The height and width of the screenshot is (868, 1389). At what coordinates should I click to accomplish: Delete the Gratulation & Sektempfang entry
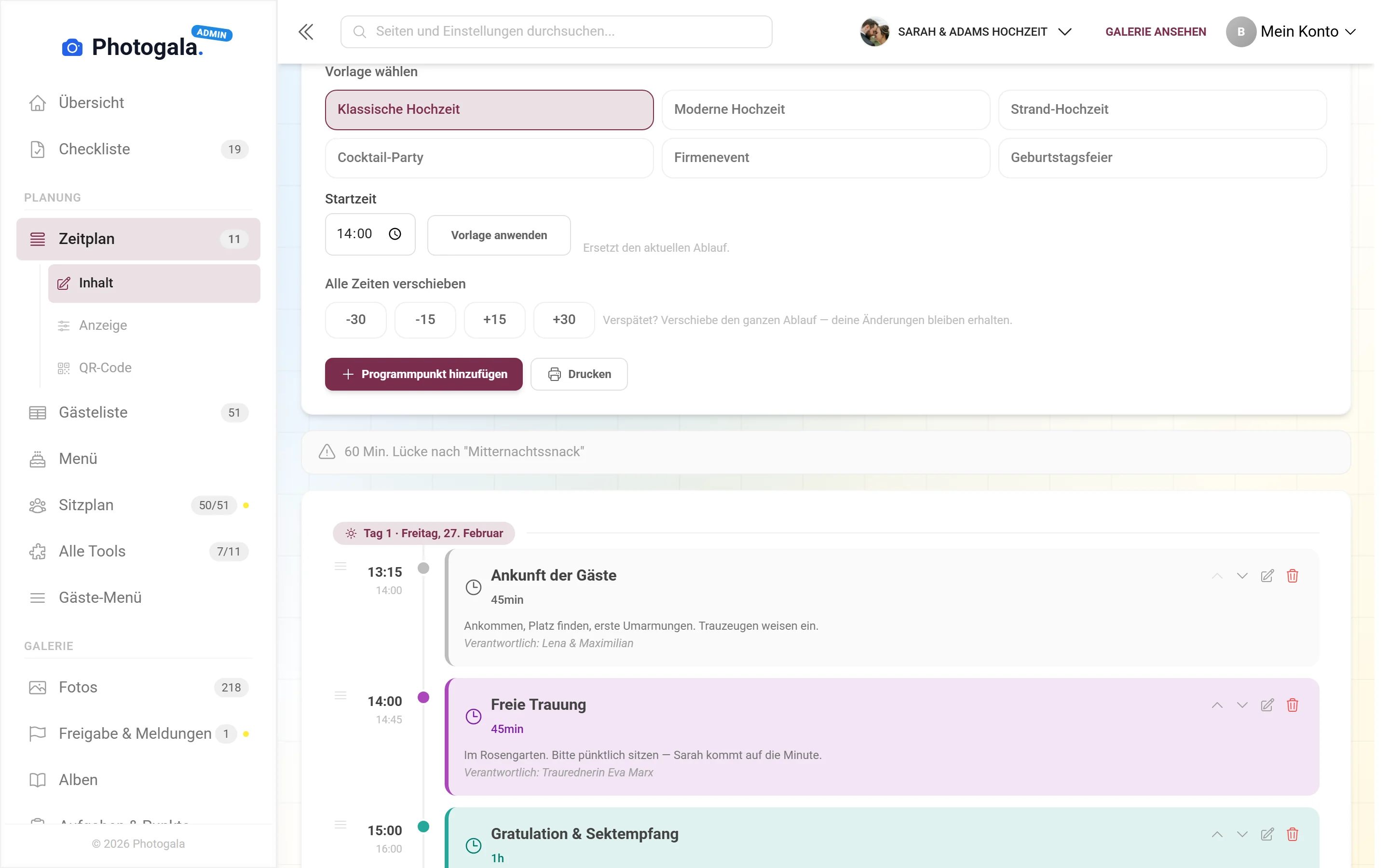[1293, 834]
